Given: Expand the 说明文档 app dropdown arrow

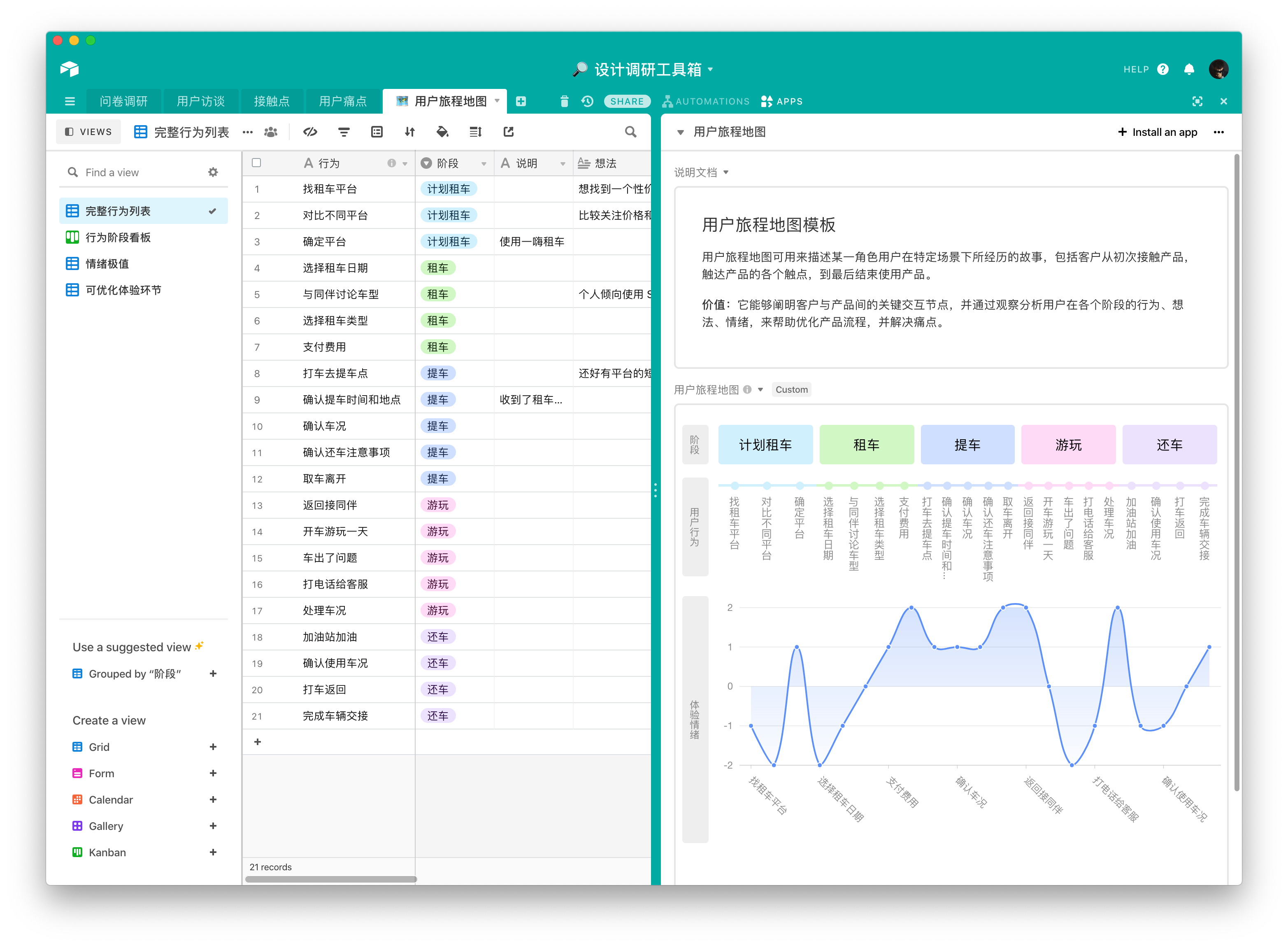Looking at the screenshot, I should 726,172.
